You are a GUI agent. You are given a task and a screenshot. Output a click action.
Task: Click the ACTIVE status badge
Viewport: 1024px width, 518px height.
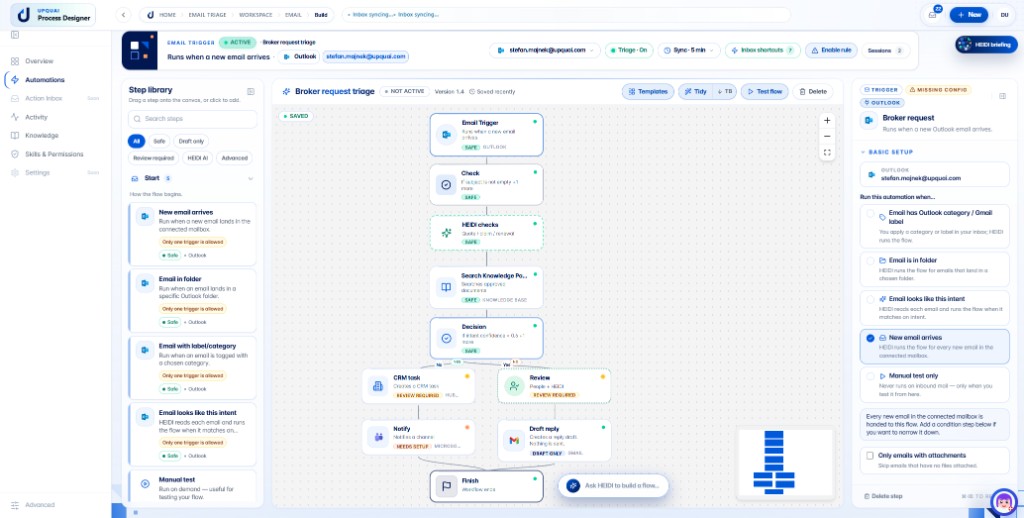click(x=237, y=42)
